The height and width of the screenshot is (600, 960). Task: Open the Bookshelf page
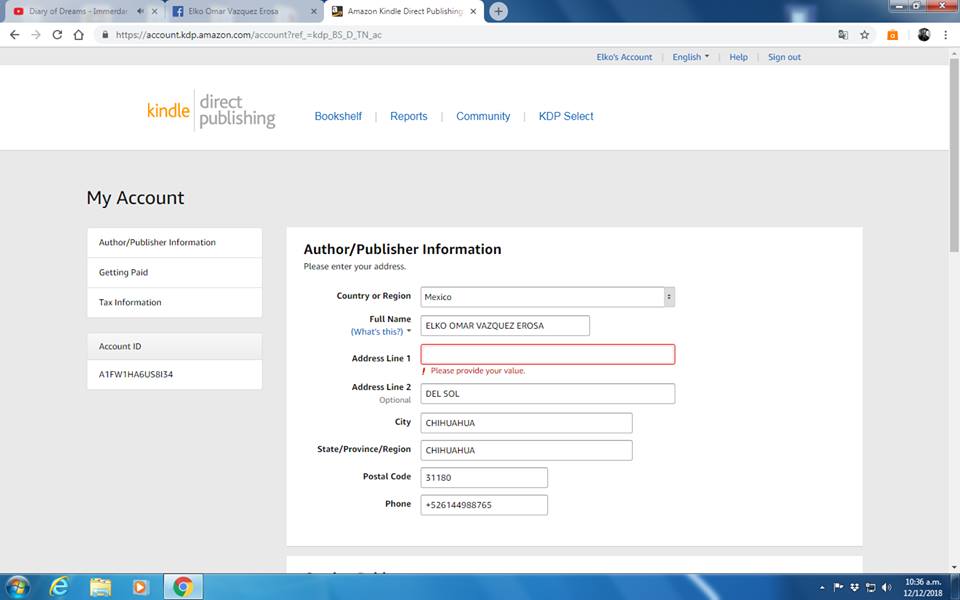coord(338,116)
